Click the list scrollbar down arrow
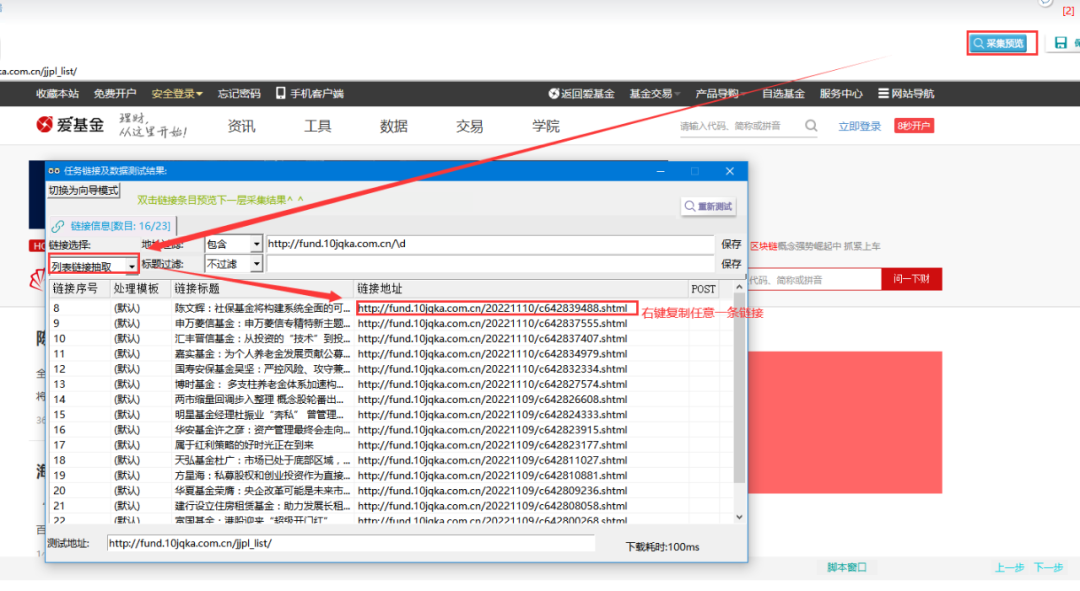Viewport: 1080px width, 591px height. (739, 517)
